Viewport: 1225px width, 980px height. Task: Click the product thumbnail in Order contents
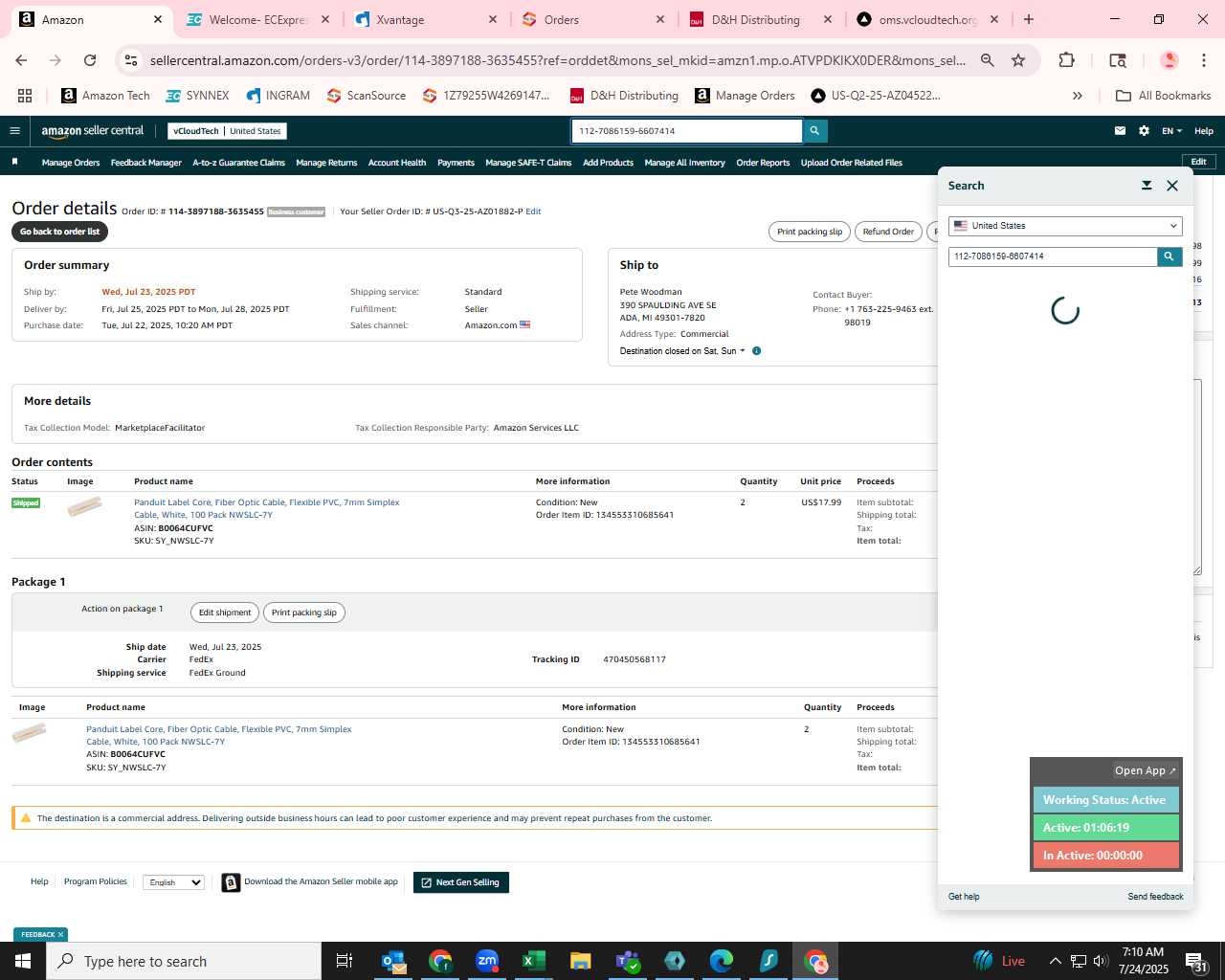tap(84, 506)
